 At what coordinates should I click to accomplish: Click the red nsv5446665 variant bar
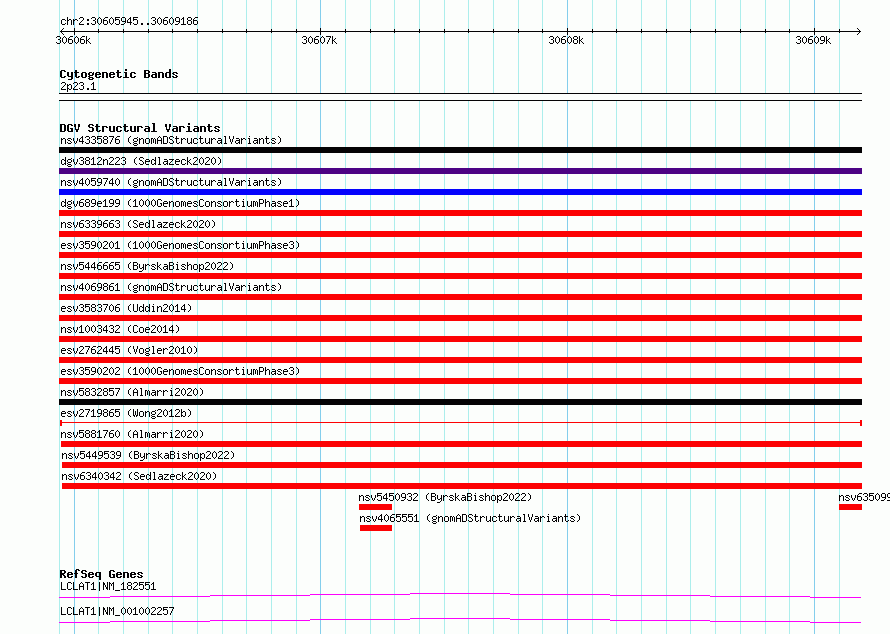click(x=460, y=276)
